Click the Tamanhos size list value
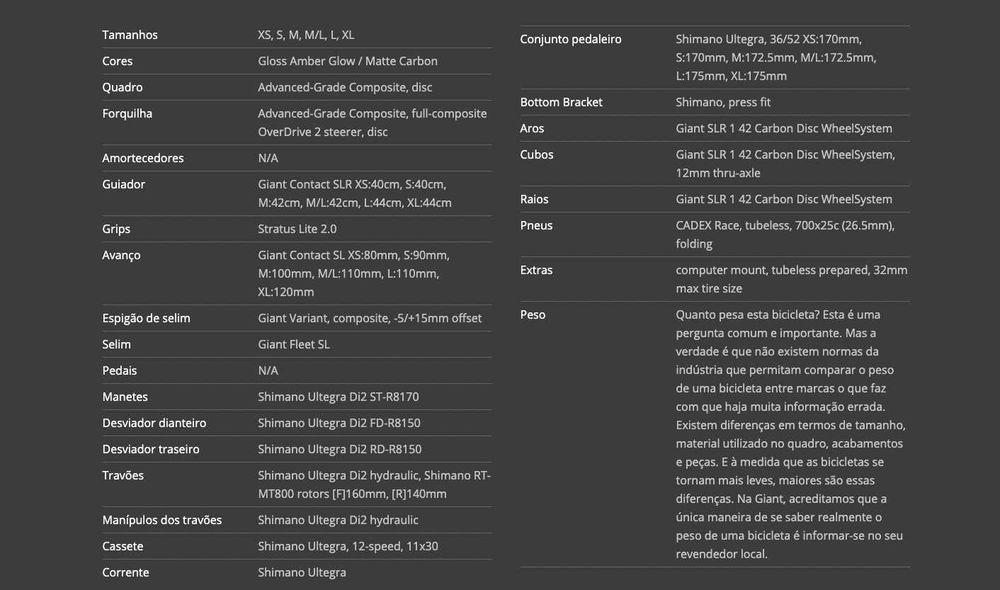1000x590 pixels. pyautogui.click(x=306, y=35)
